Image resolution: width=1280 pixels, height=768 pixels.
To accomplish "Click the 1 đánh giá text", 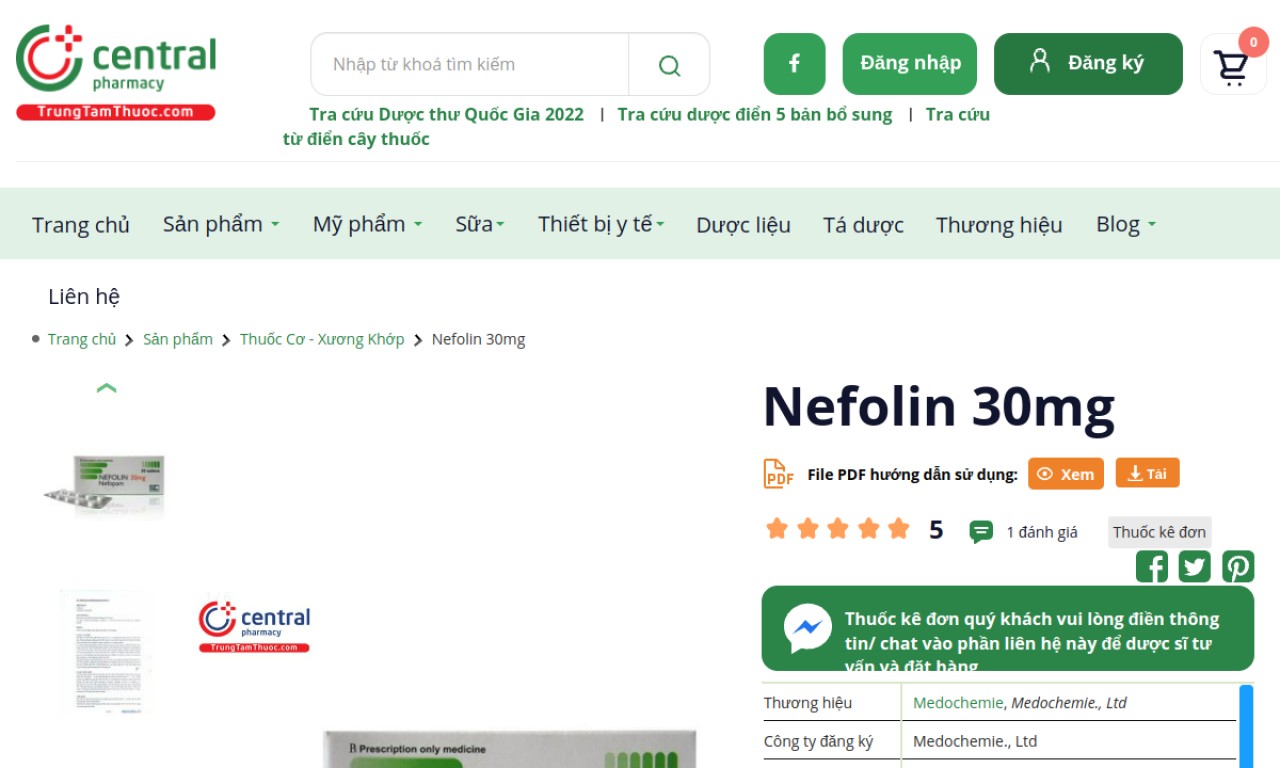I will (1042, 532).
